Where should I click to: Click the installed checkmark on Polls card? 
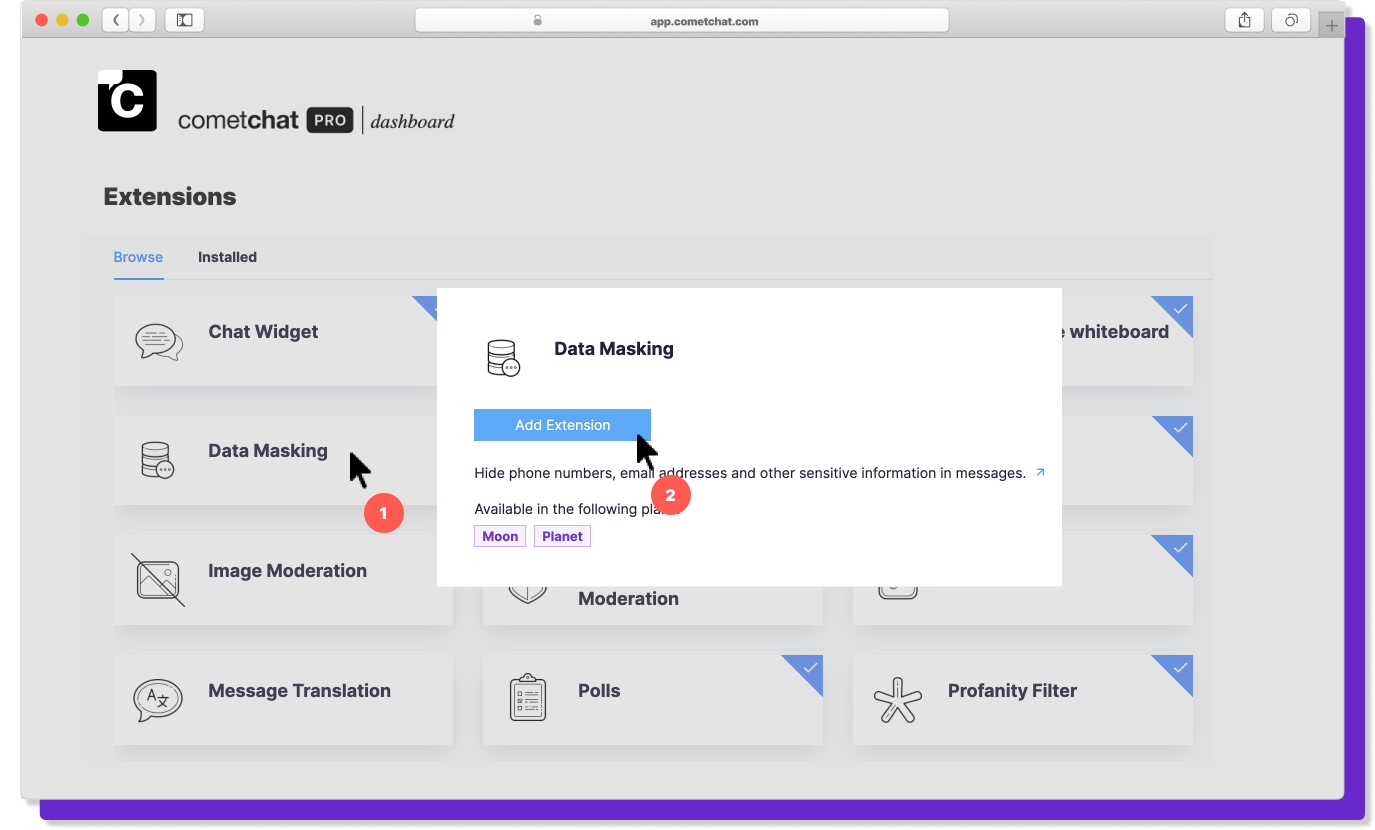click(810, 668)
